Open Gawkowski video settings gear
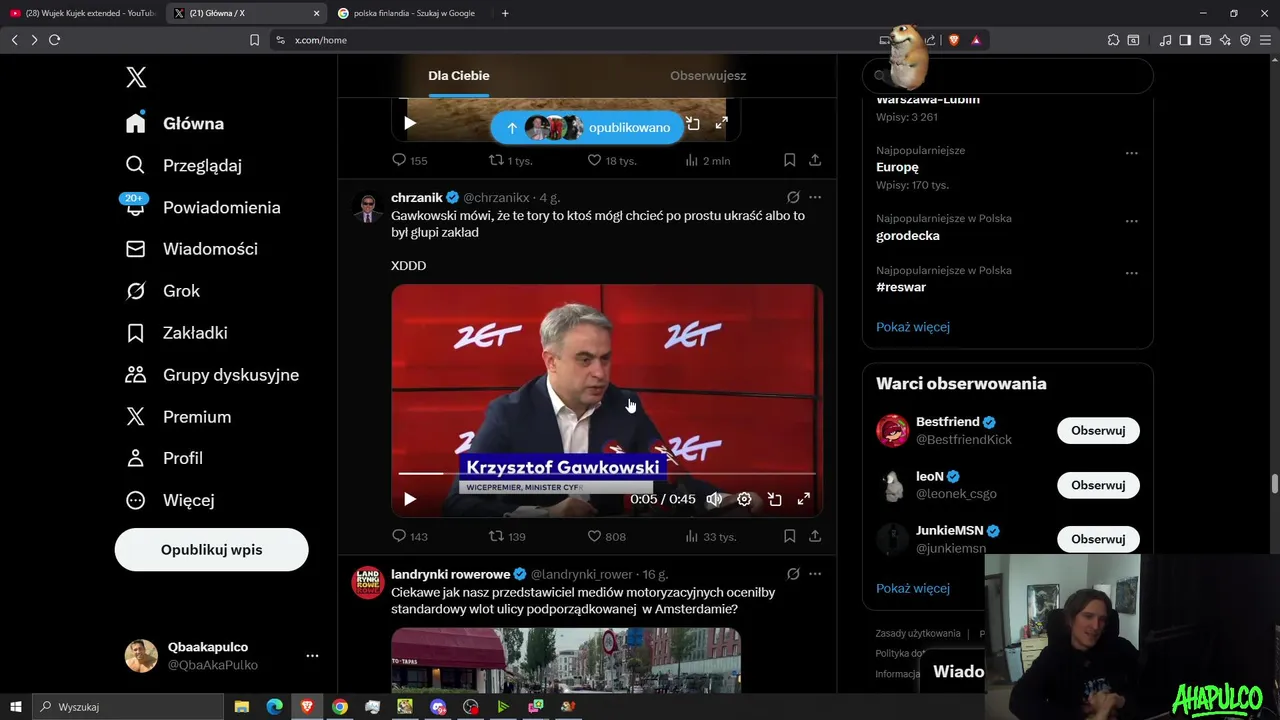Image resolution: width=1280 pixels, height=720 pixels. pyautogui.click(x=744, y=499)
